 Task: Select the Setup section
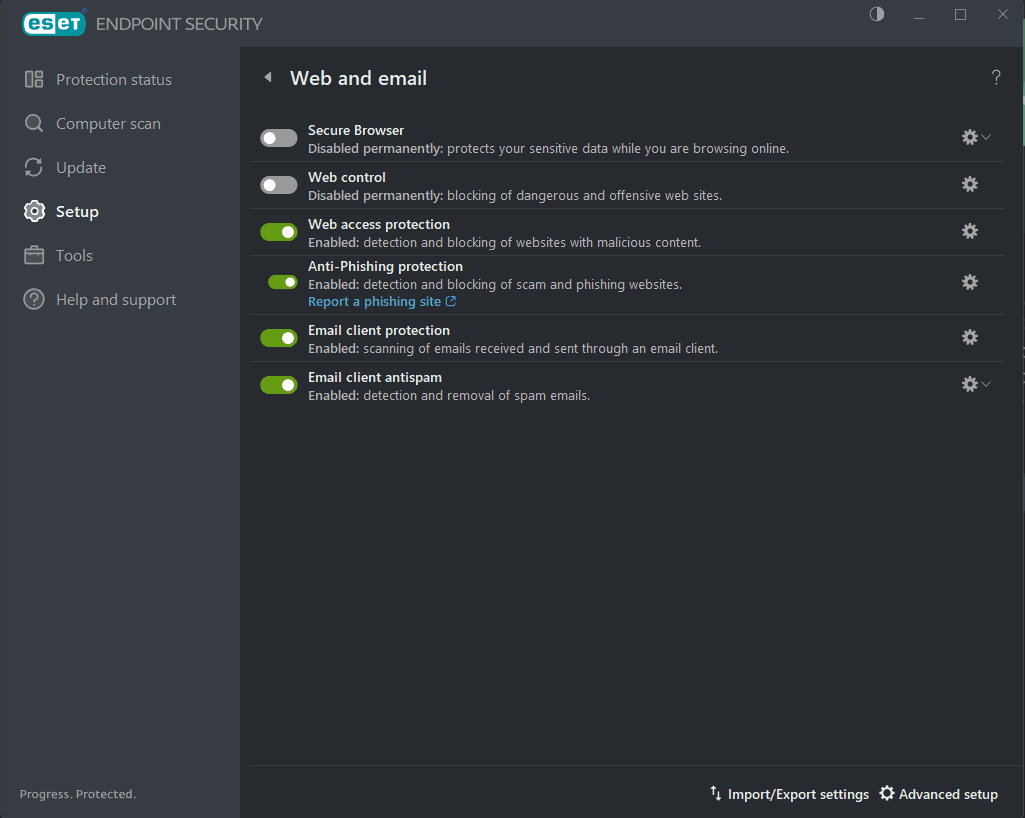click(x=77, y=212)
